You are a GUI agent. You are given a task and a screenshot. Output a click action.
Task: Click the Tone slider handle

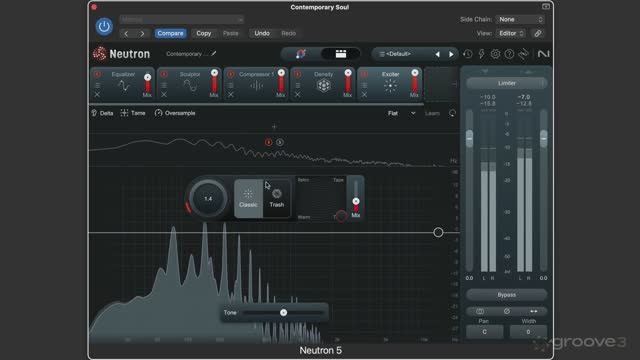[x=283, y=313]
